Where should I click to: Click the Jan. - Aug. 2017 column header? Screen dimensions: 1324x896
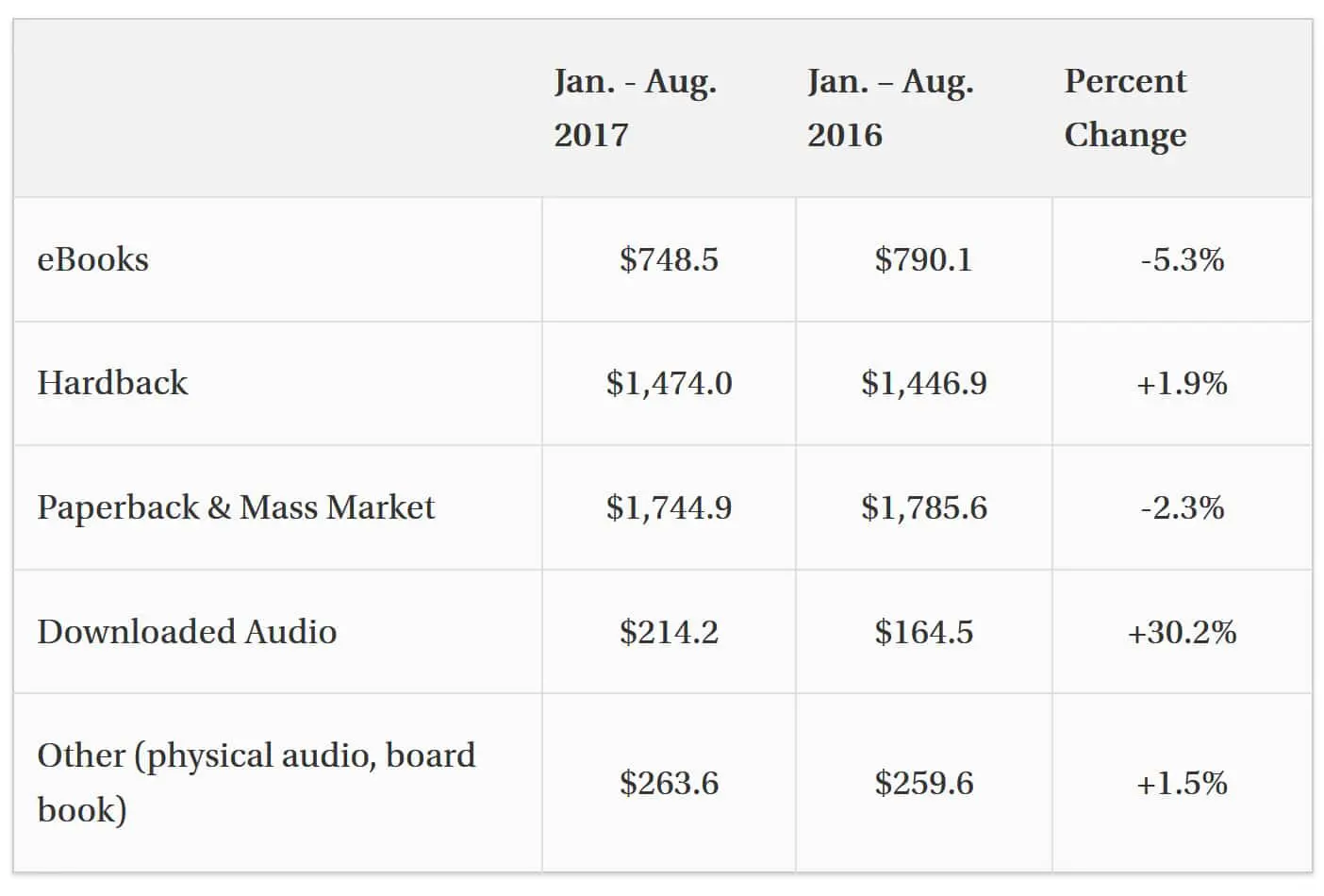point(636,108)
